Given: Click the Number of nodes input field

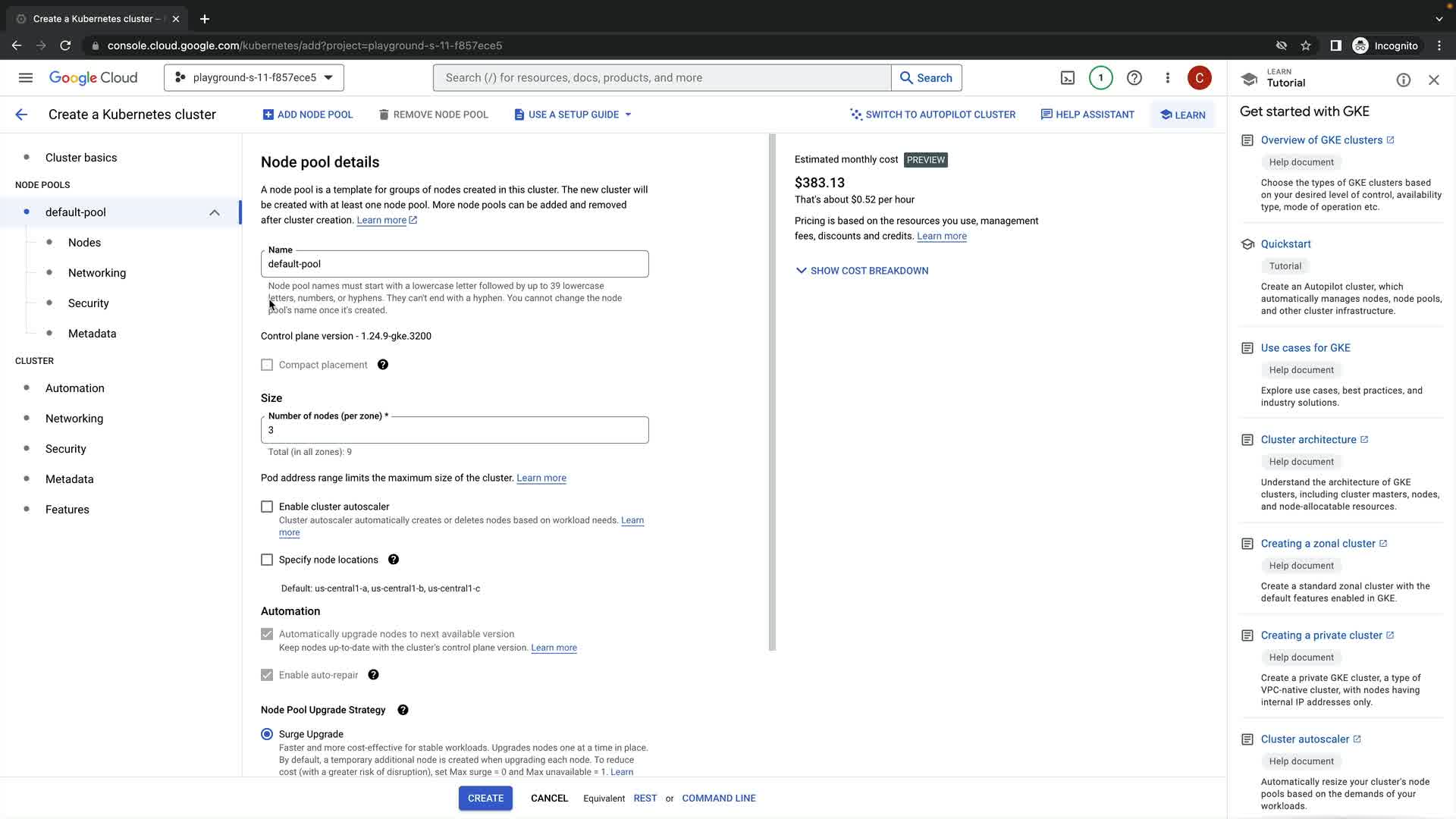Looking at the screenshot, I should point(454,430).
